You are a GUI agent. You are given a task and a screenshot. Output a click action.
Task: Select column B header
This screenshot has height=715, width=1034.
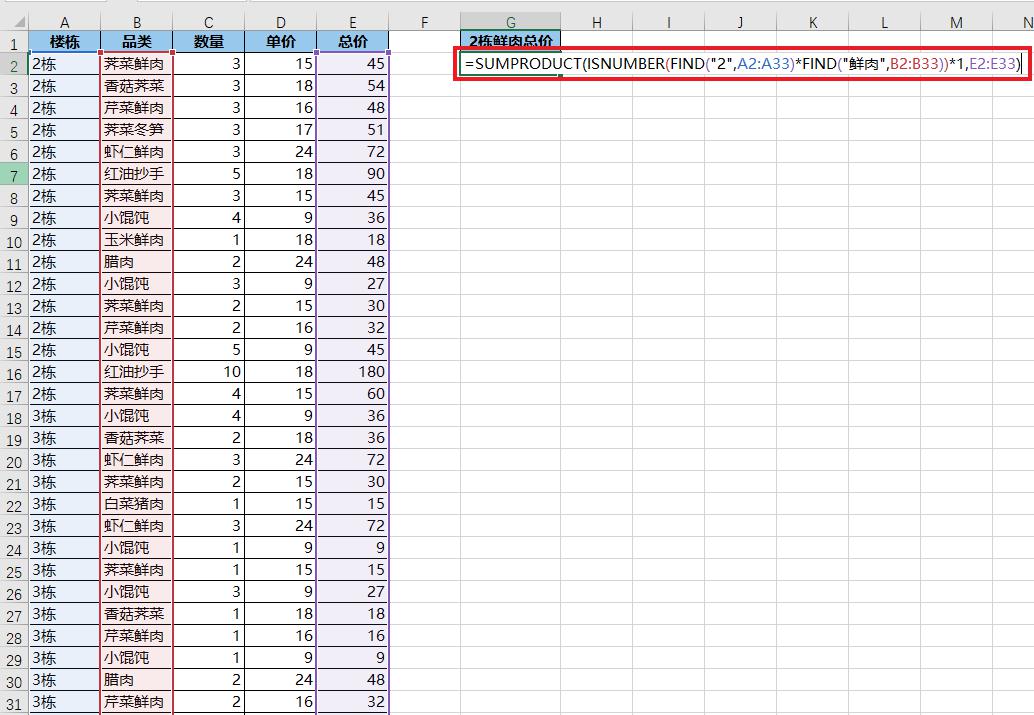(x=137, y=22)
